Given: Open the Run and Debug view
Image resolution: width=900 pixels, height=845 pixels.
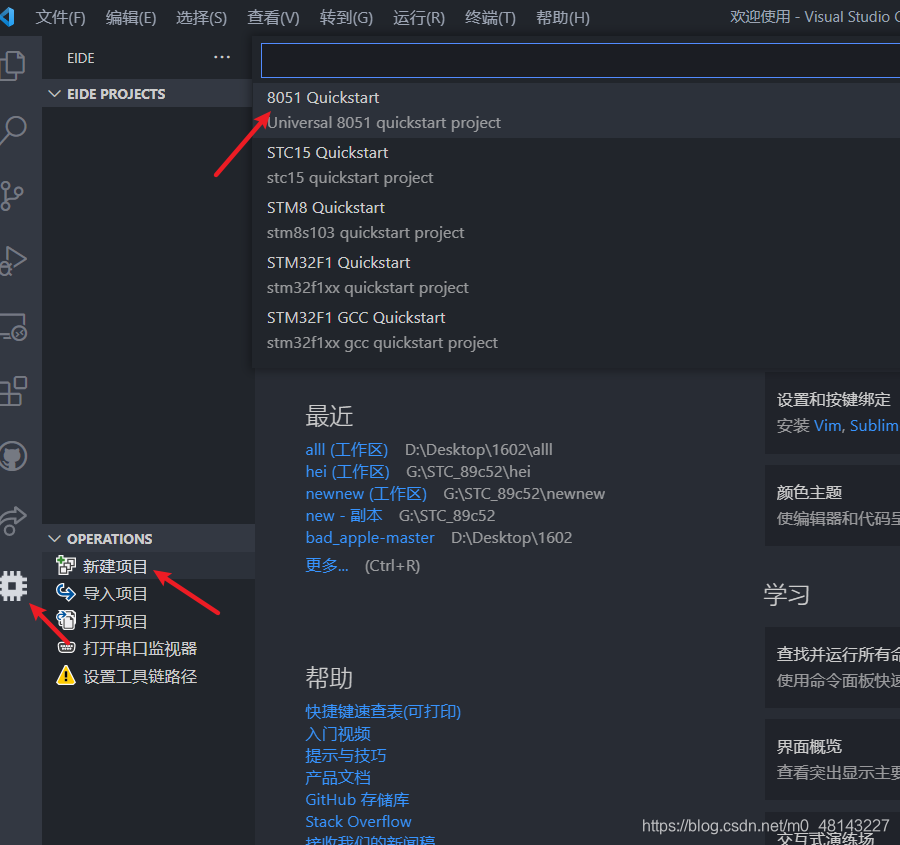Looking at the screenshot, I should (13, 261).
